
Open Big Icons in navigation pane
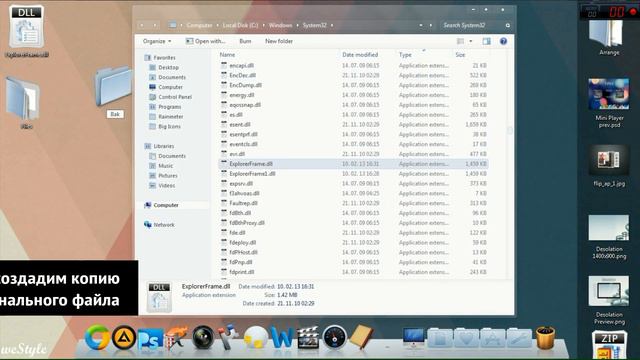tap(165, 127)
